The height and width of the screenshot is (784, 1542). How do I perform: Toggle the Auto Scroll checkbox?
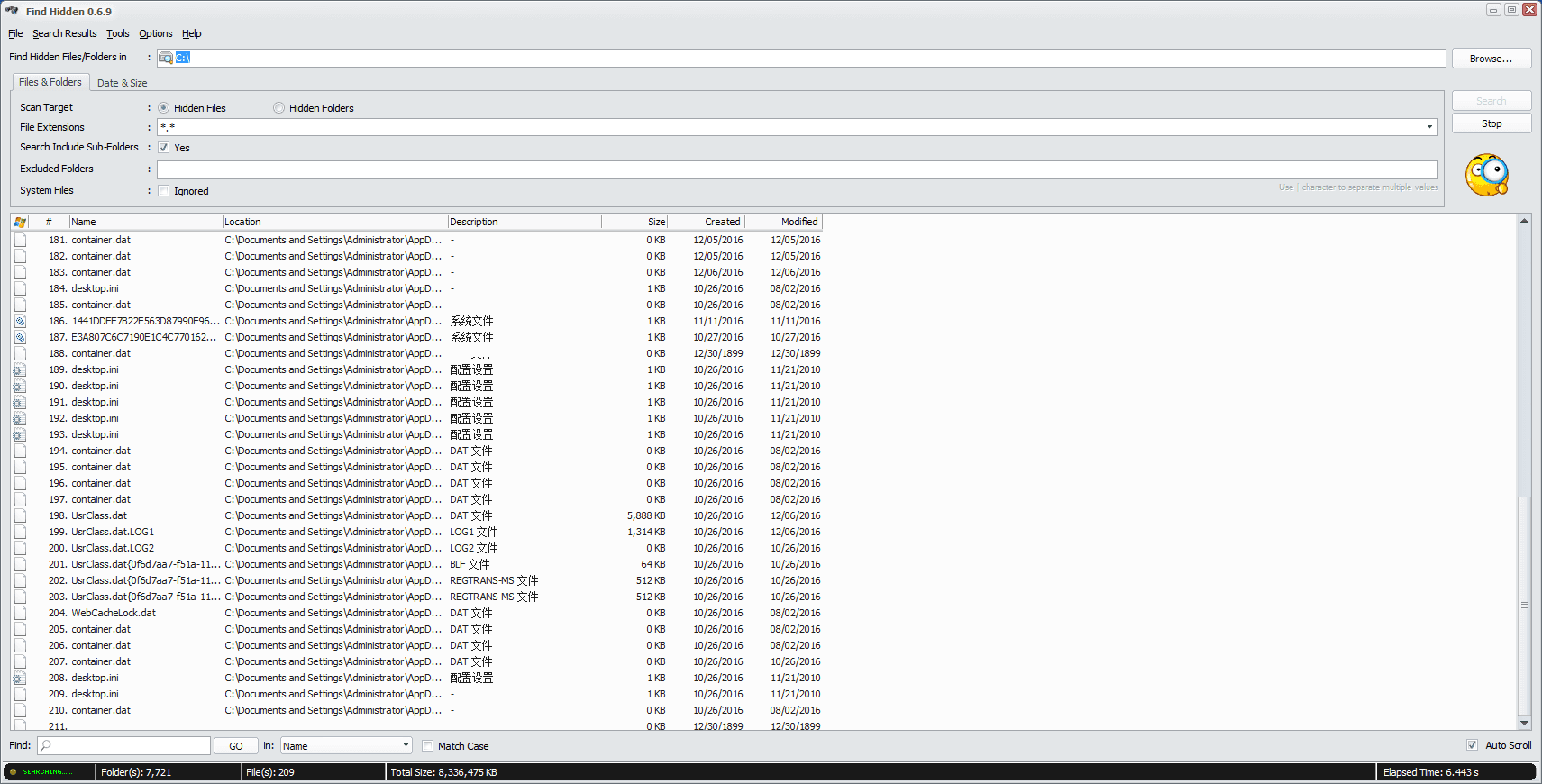[1472, 745]
